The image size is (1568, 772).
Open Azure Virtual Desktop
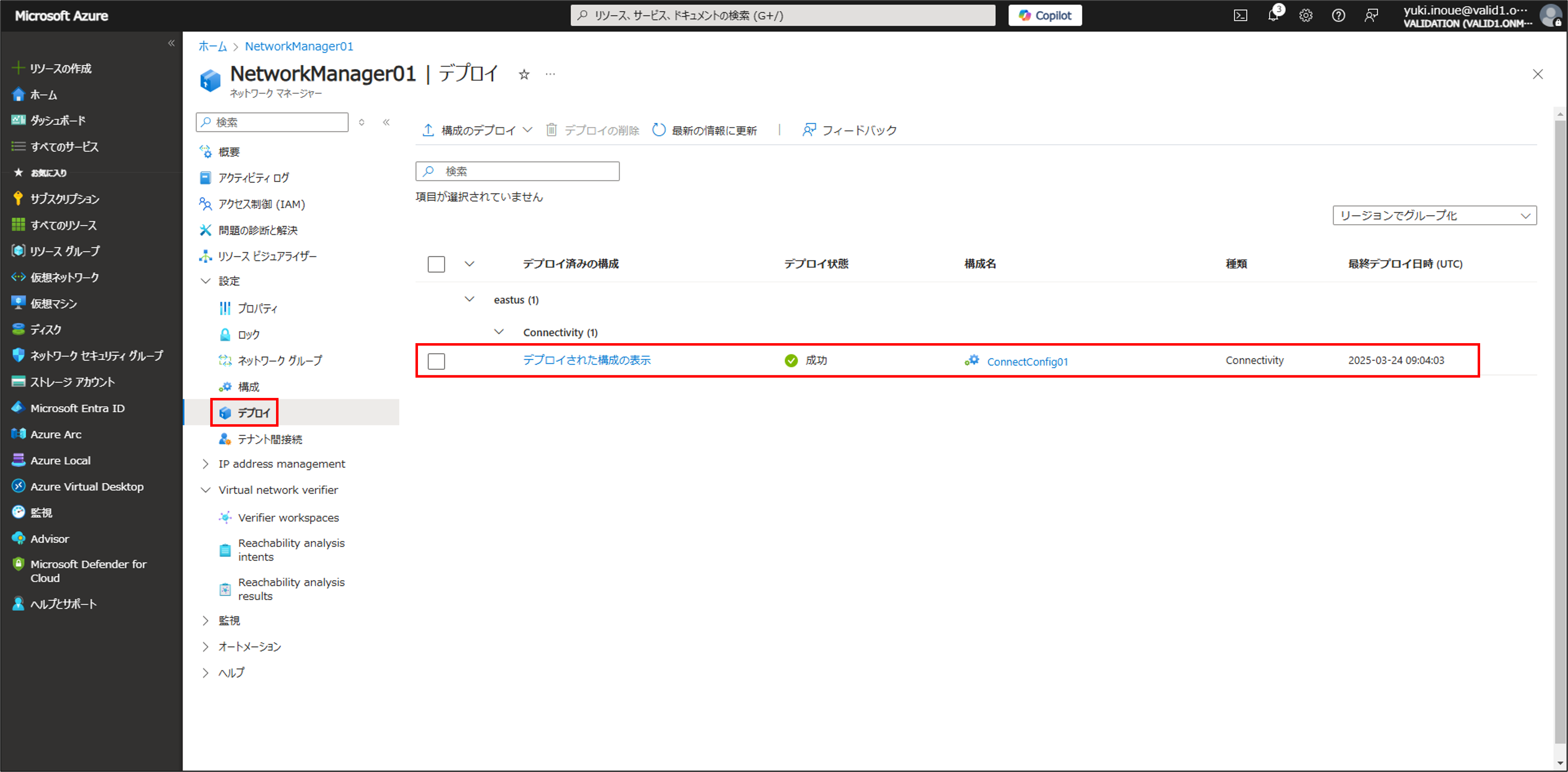[x=77, y=487]
